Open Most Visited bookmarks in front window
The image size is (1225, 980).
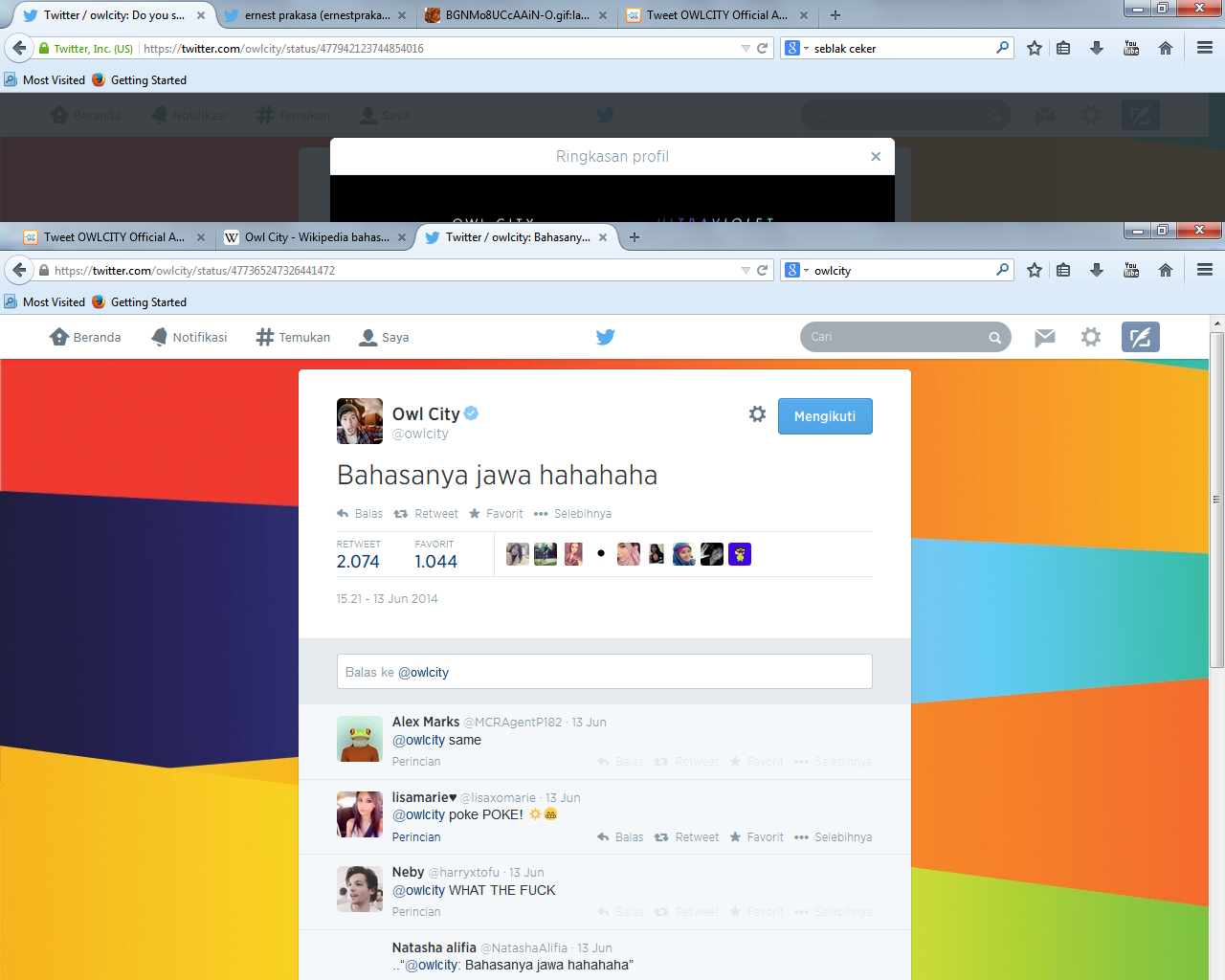(x=45, y=302)
